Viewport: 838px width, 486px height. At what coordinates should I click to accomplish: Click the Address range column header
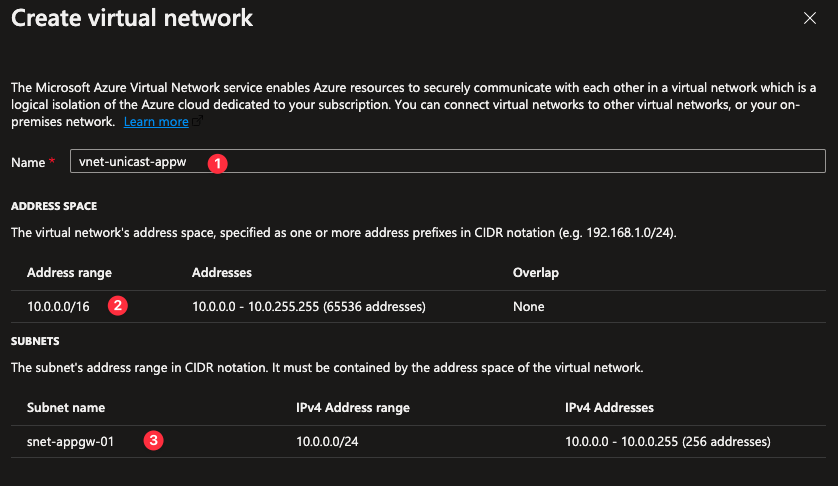(x=69, y=272)
